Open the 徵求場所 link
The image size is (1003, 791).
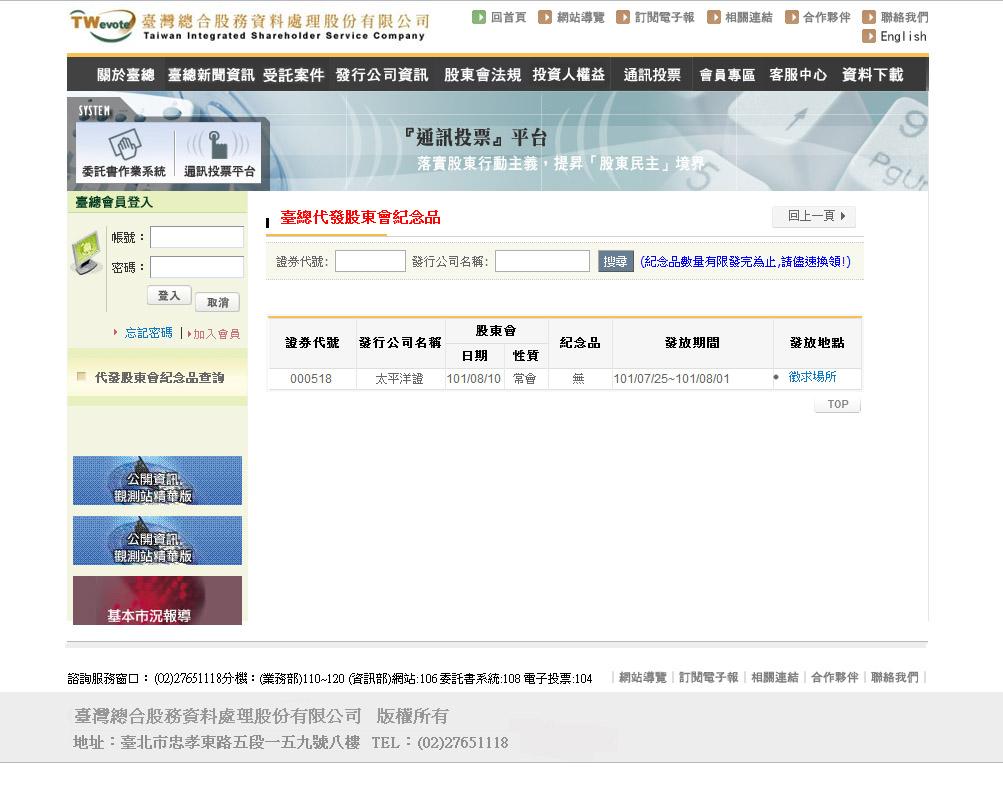tap(812, 377)
